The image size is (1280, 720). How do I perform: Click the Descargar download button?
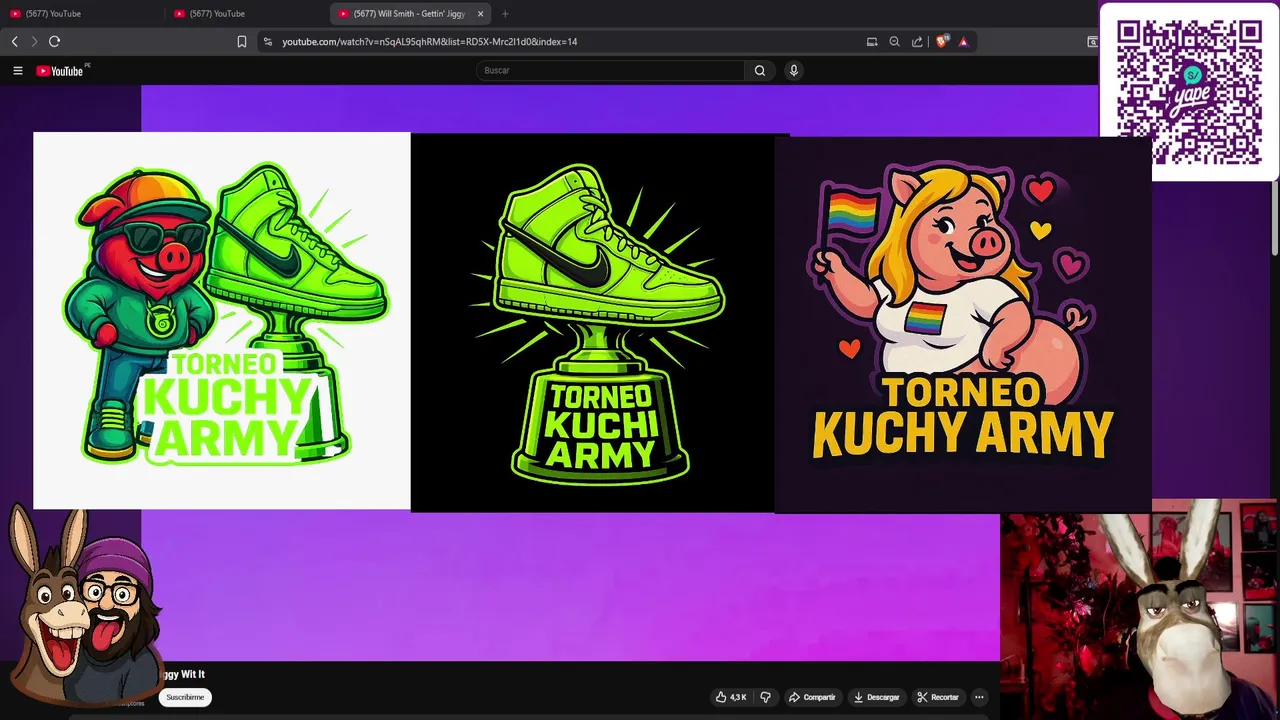pos(876,697)
